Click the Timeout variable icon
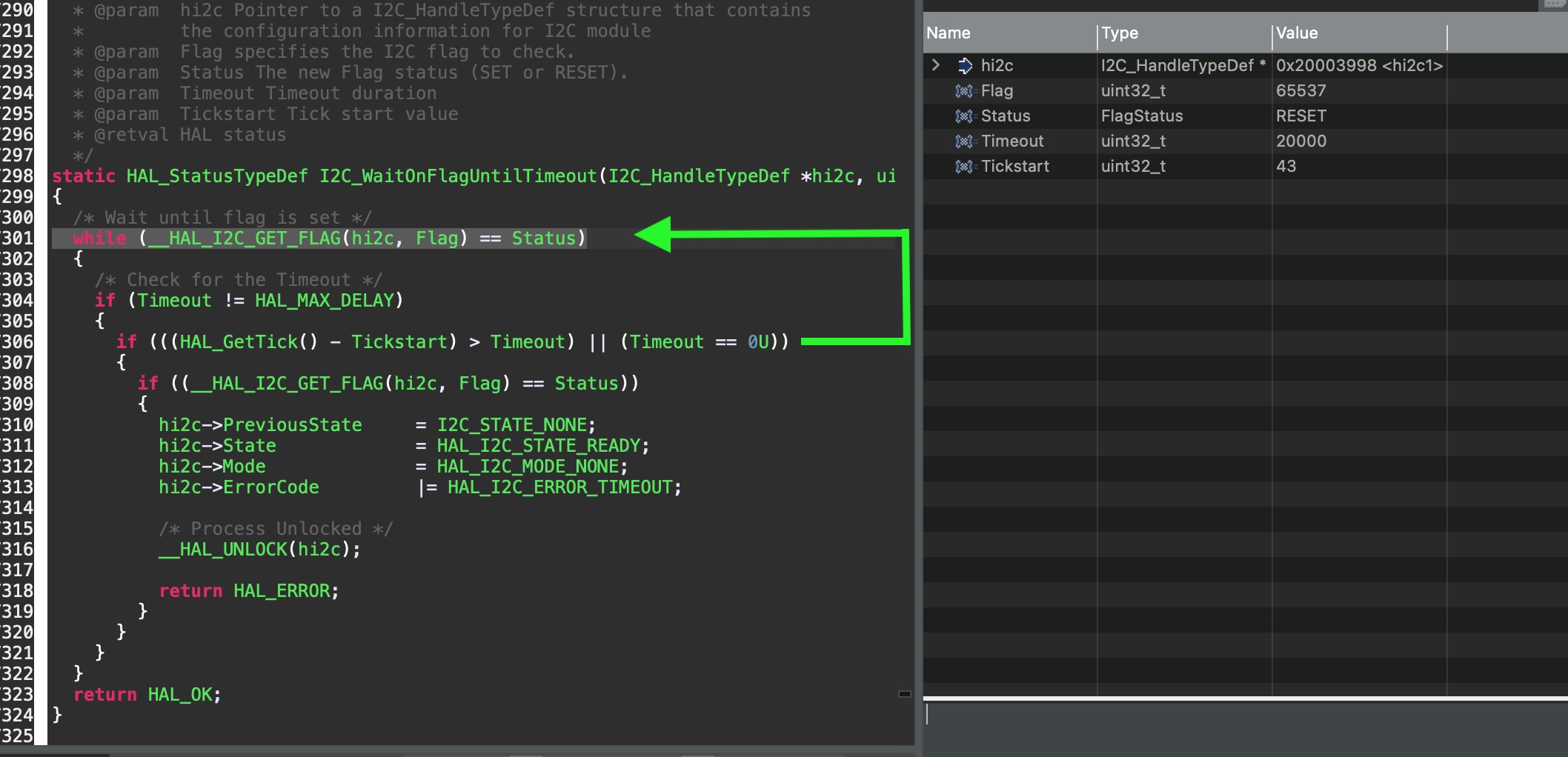The height and width of the screenshot is (757, 1568). coord(963,141)
